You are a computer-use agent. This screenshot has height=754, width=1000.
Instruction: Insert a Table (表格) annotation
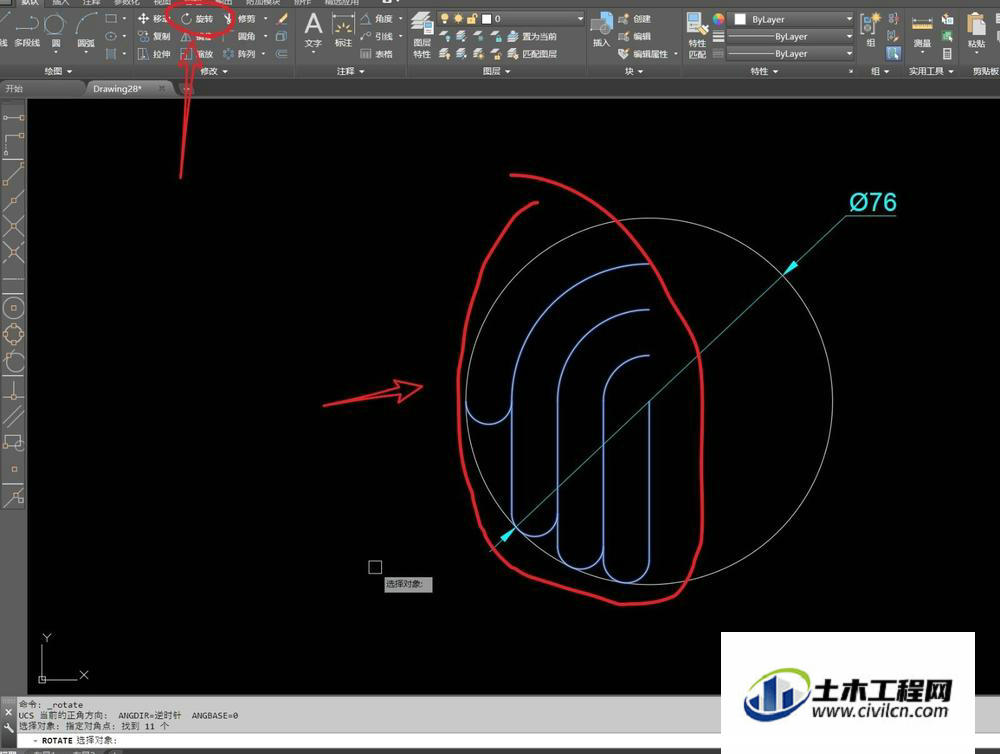click(377, 54)
